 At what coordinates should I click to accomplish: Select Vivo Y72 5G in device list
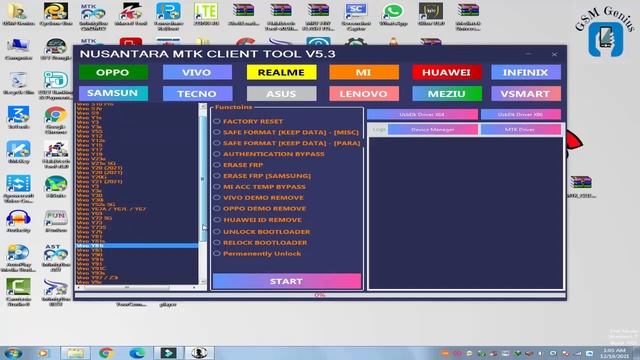tap(94, 218)
